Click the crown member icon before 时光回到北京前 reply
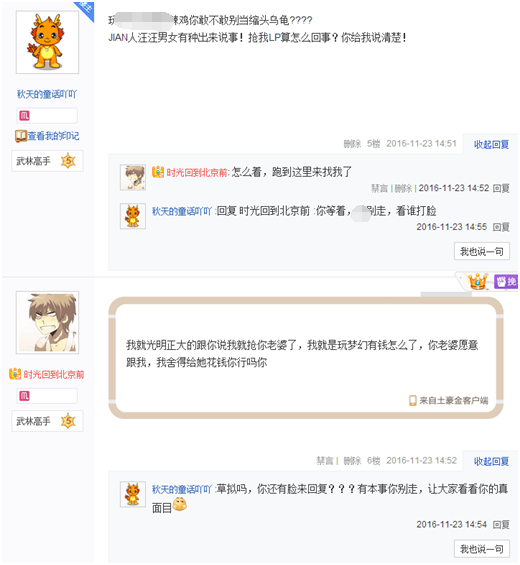Screen dimensions: 520x565 158,172
